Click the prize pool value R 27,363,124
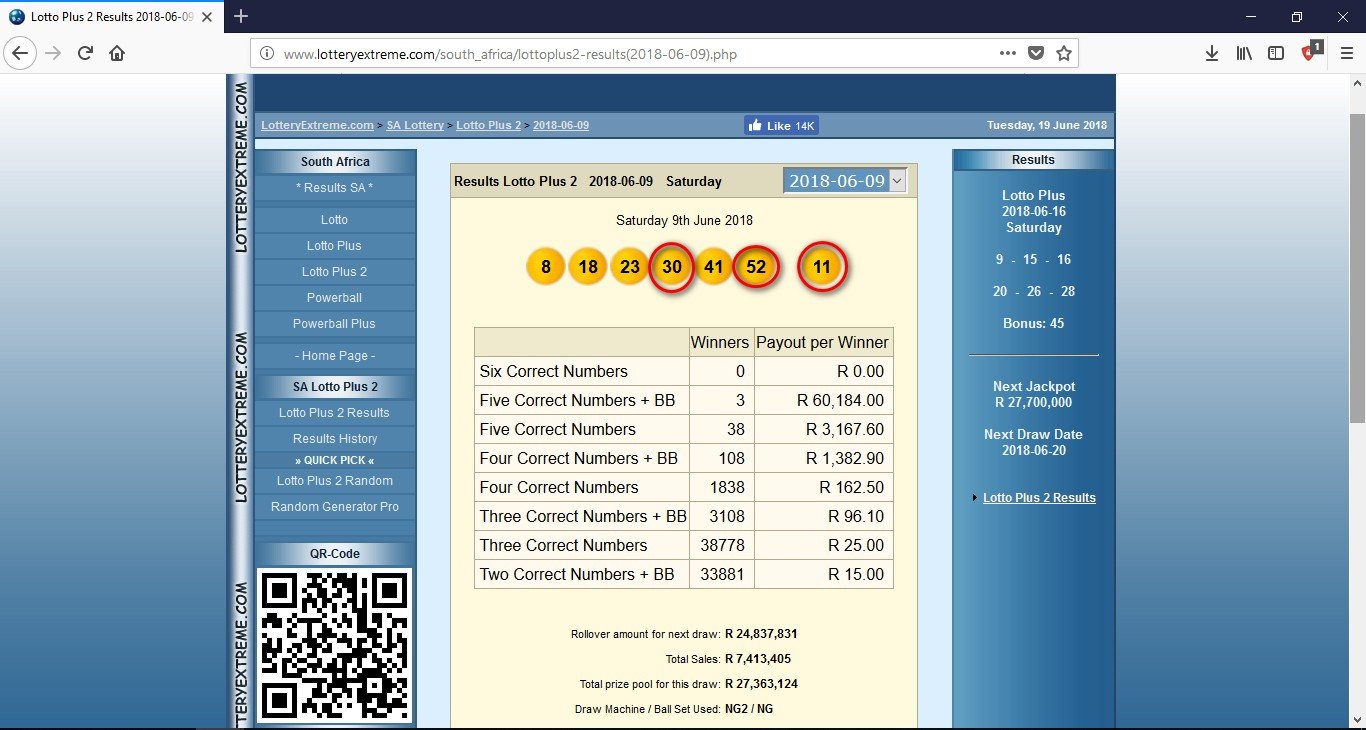This screenshot has height=730, width=1366. [761, 684]
